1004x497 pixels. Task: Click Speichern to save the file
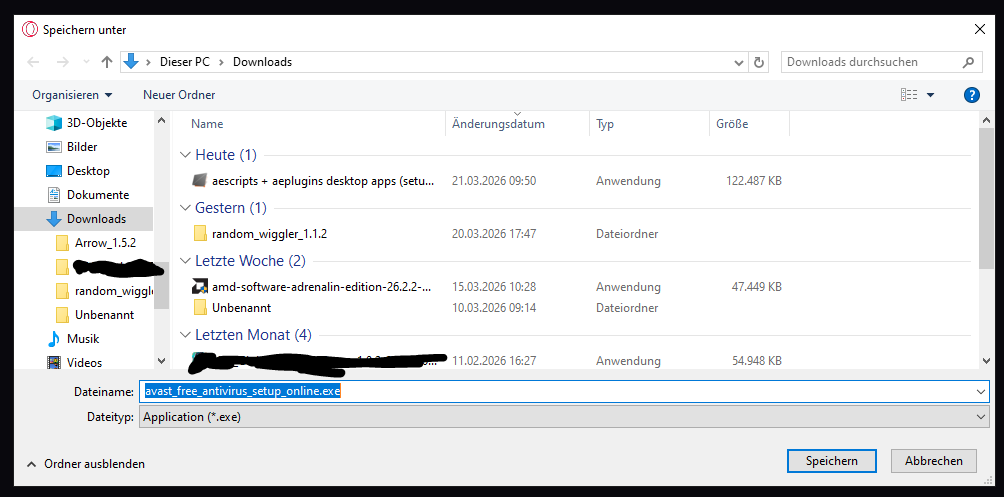[832, 461]
